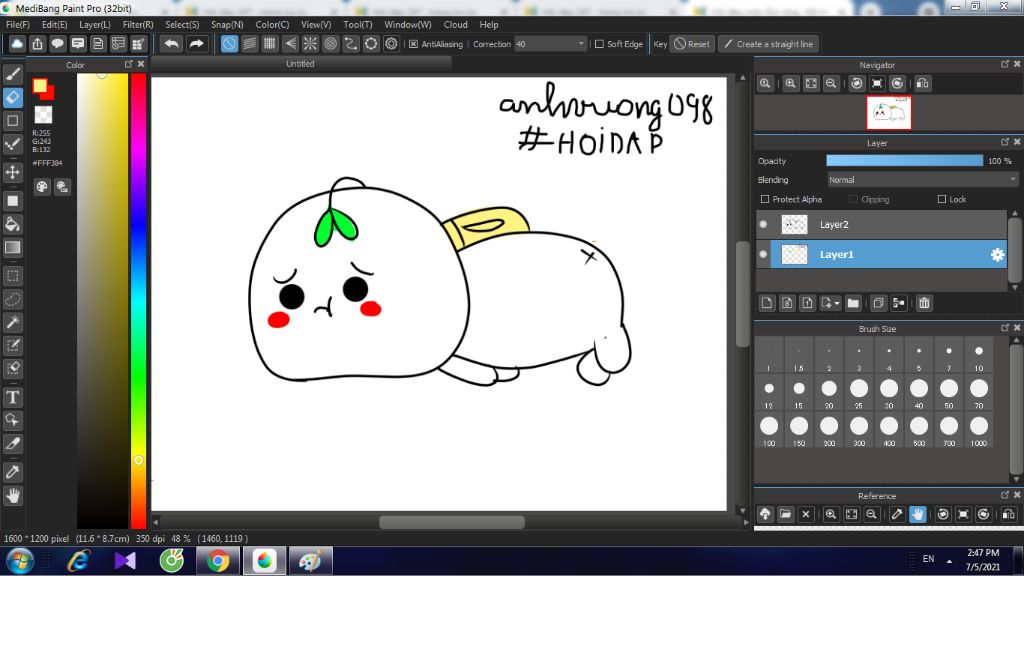Add a new layer in Layer panel
This screenshot has width=1024, height=661.
pos(767,303)
